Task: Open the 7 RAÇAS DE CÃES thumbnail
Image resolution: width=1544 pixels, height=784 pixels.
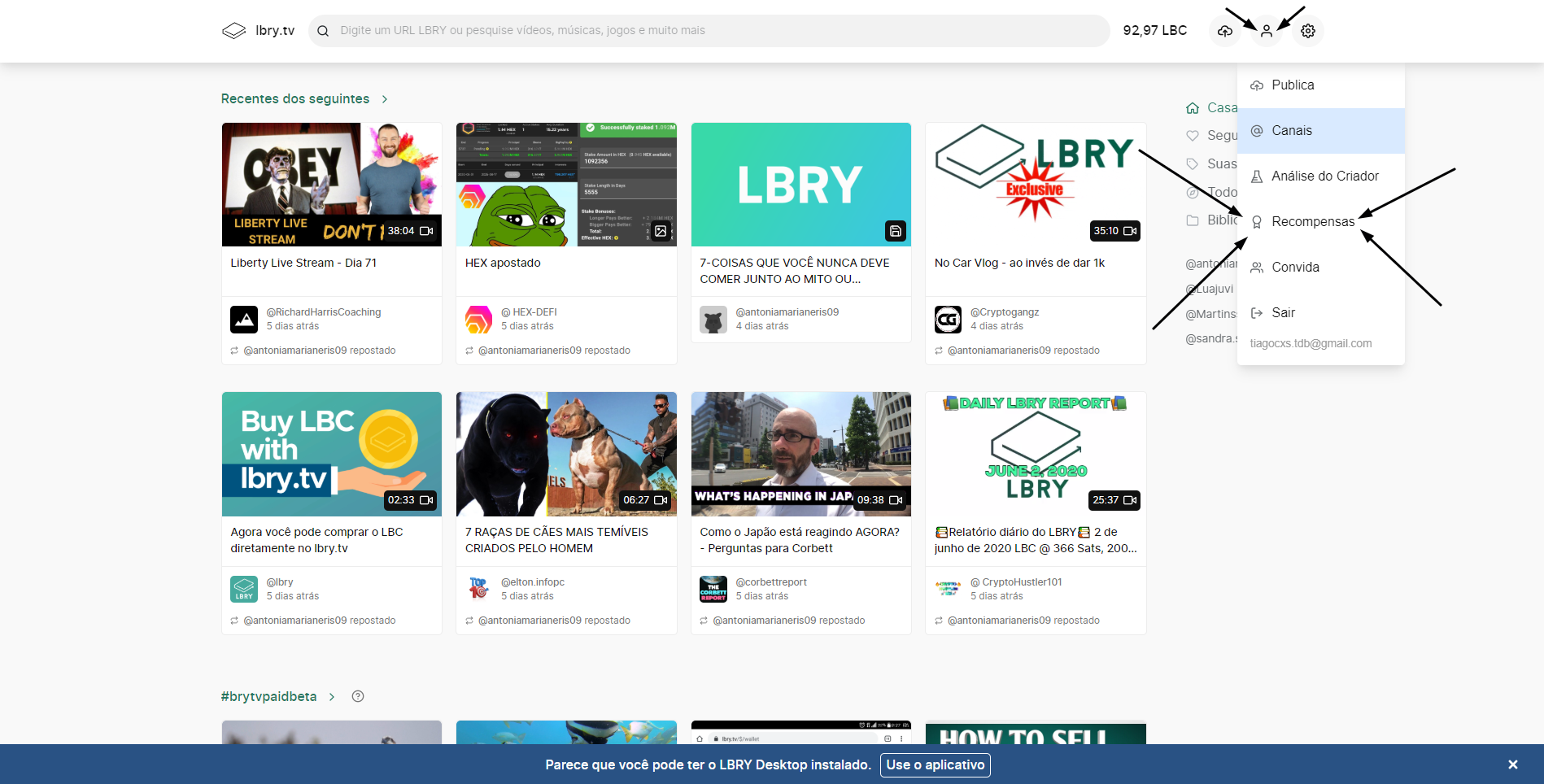Action: (566, 455)
